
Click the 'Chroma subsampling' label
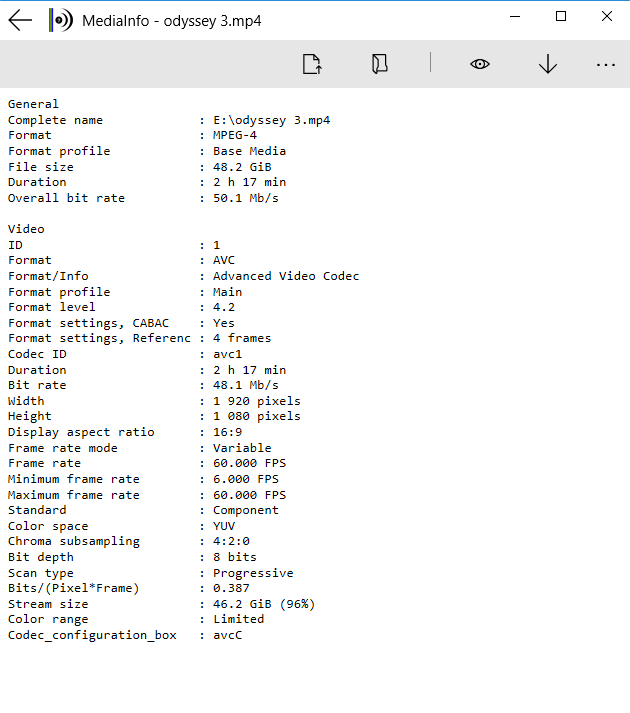tap(74, 541)
